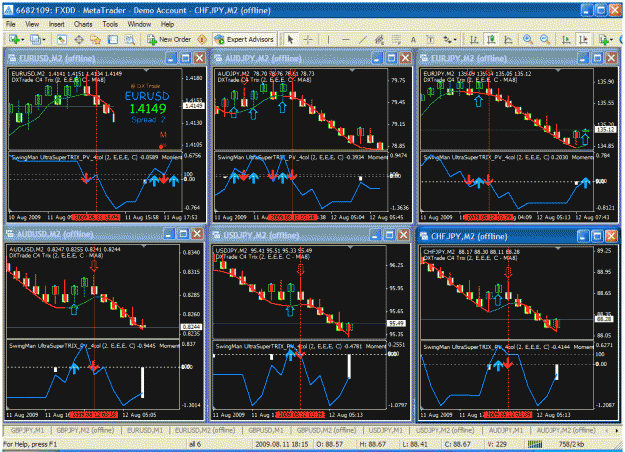625x452 pixels.
Task: Switch to the USDJPY,M1 chart tab
Action: click(385, 431)
